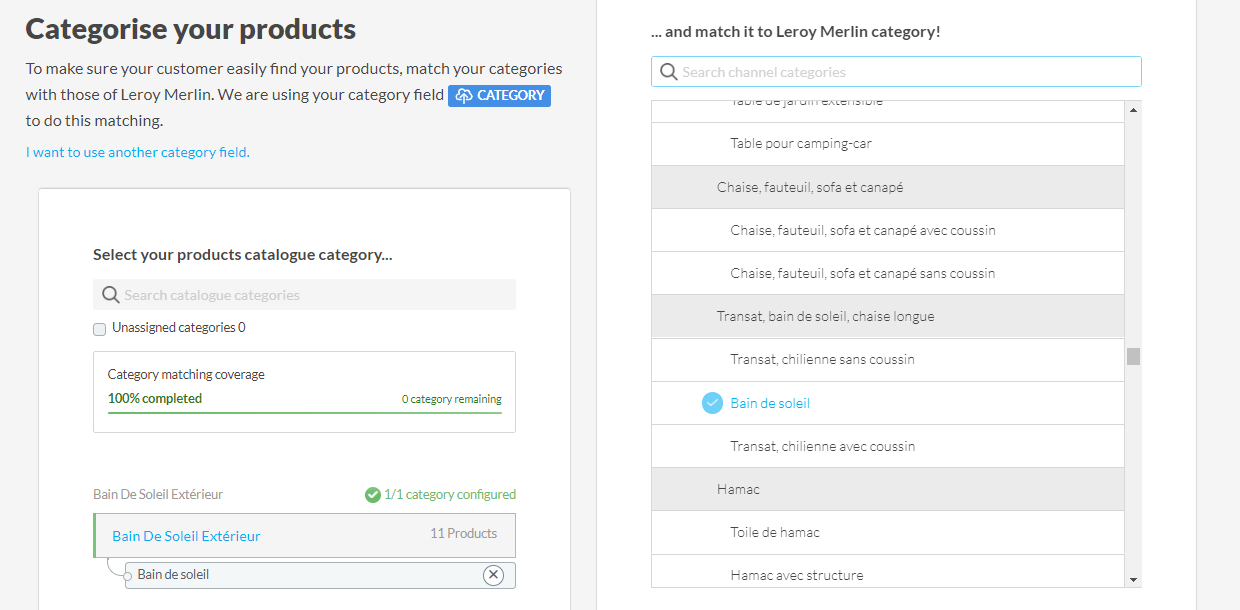The height and width of the screenshot is (610, 1240).
Task: Click the CATEGORY field badge
Action: tap(499, 96)
